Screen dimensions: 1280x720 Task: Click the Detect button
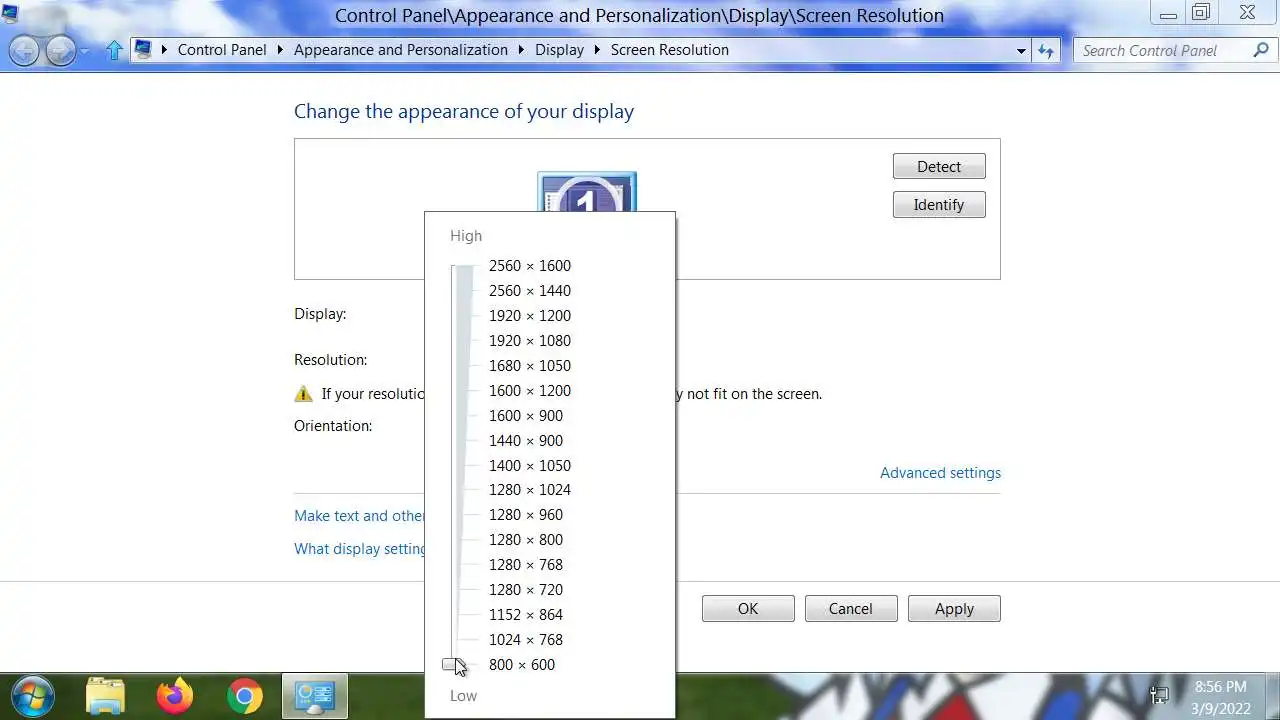(939, 167)
